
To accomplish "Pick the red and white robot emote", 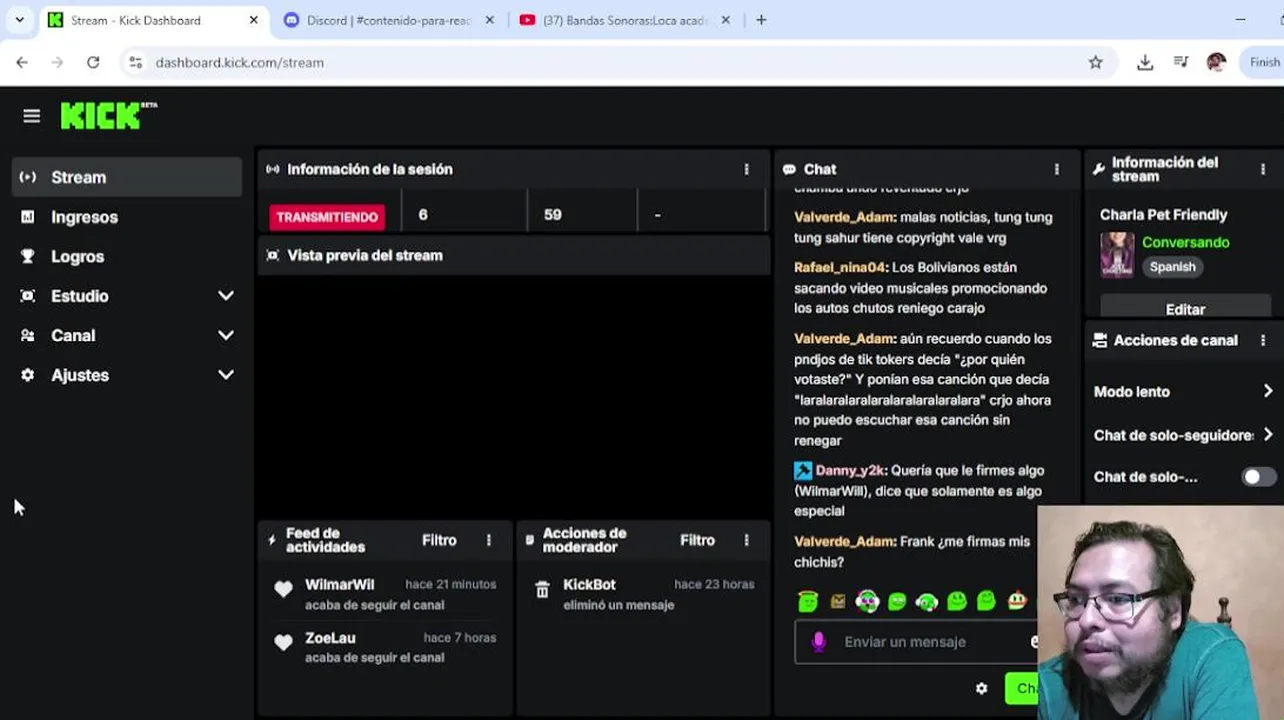I will [x=1017, y=601].
